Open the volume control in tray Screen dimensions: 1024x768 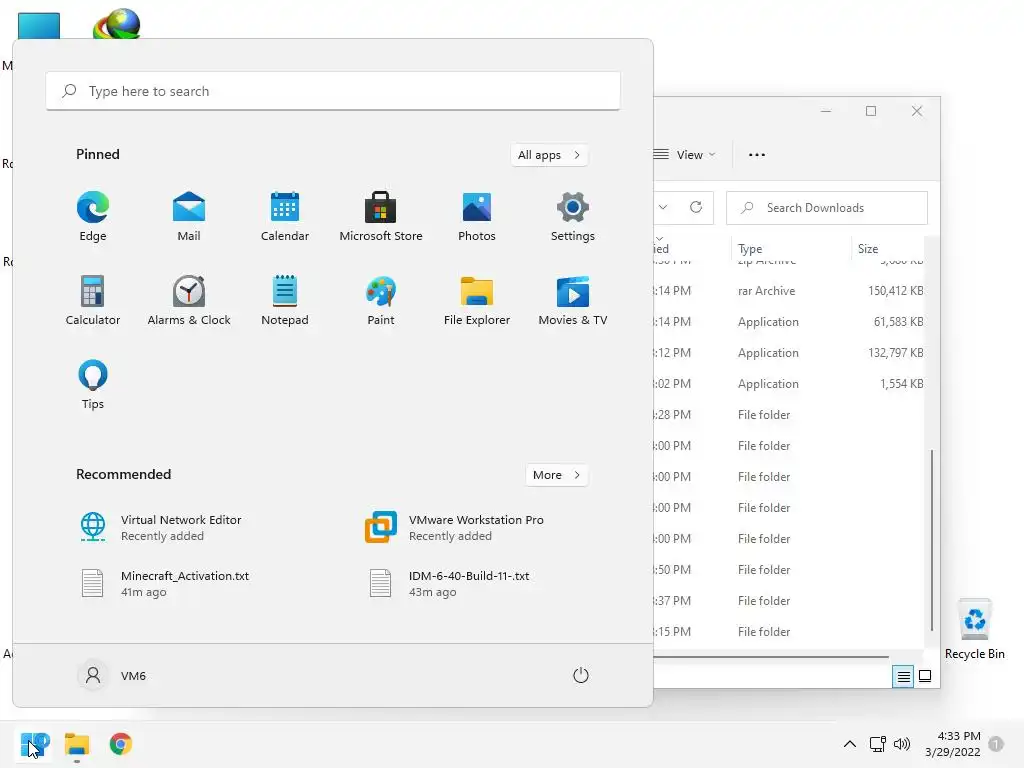click(x=902, y=744)
